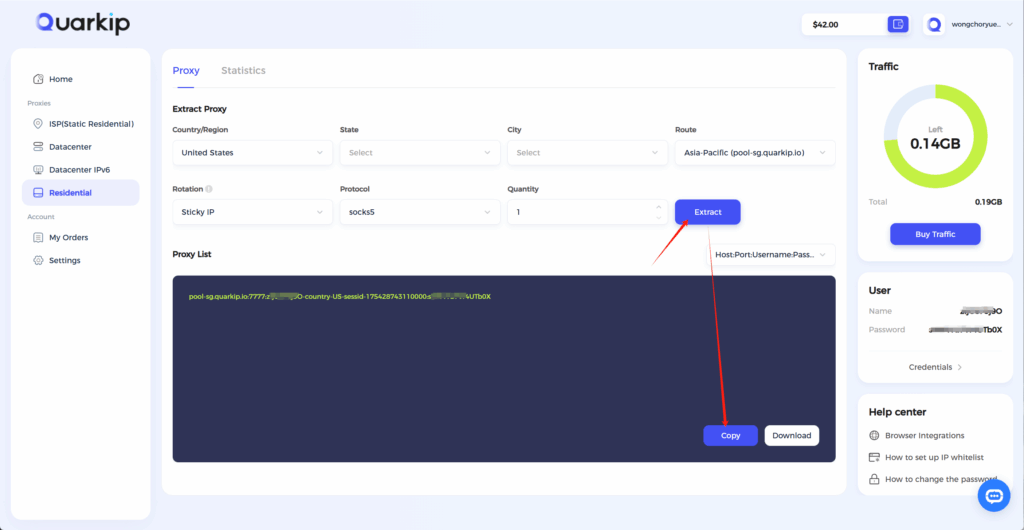Image resolution: width=1024 pixels, height=530 pixels.
Task: Click the extracted proxy line text
Action: pos(340,296)
